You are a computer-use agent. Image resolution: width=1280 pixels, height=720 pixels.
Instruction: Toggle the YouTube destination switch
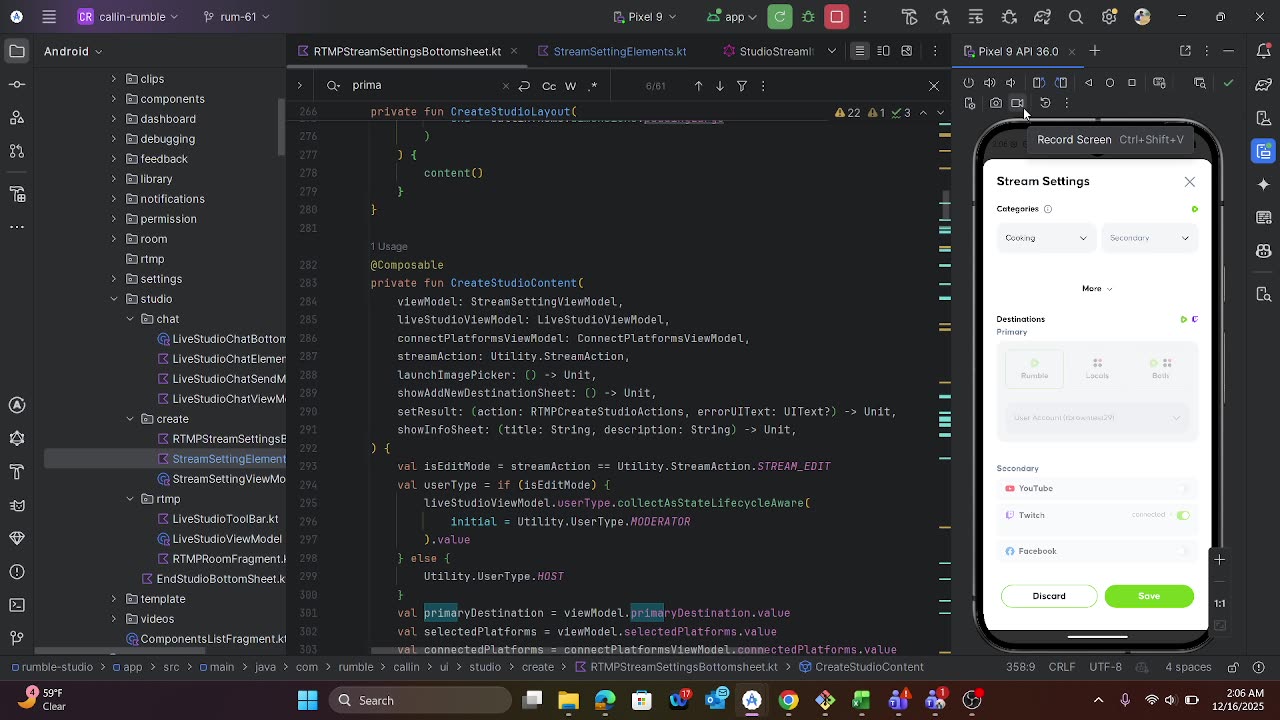coord(1183,489)
